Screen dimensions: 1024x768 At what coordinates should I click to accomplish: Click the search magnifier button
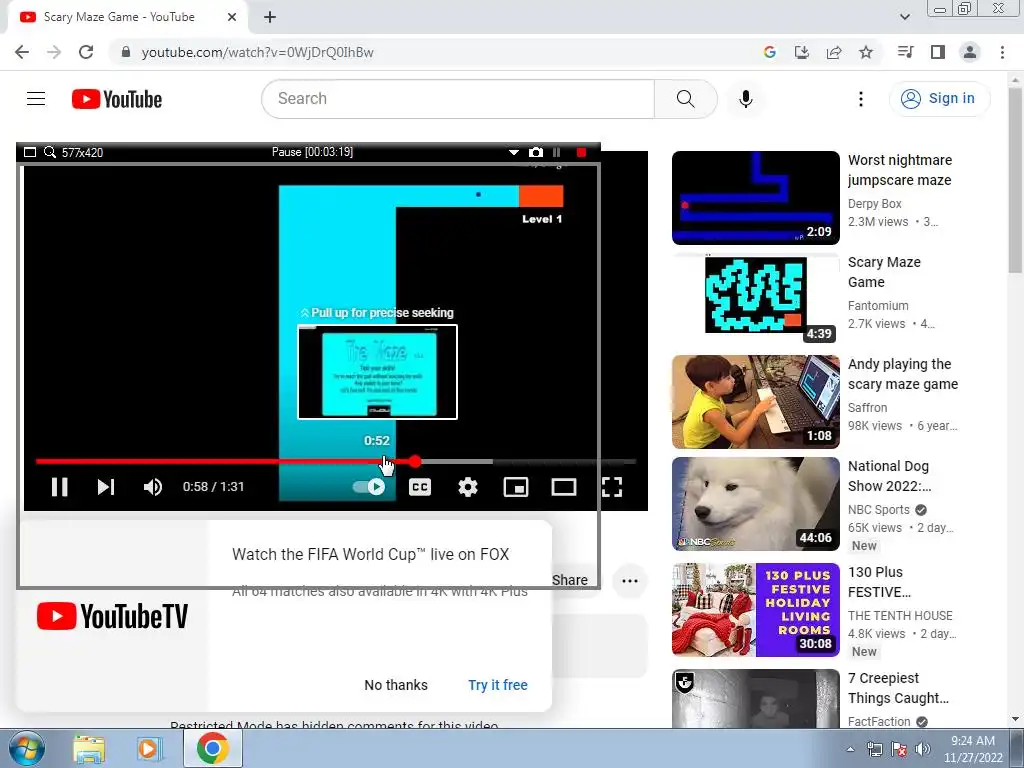click(x=686, y=99)
